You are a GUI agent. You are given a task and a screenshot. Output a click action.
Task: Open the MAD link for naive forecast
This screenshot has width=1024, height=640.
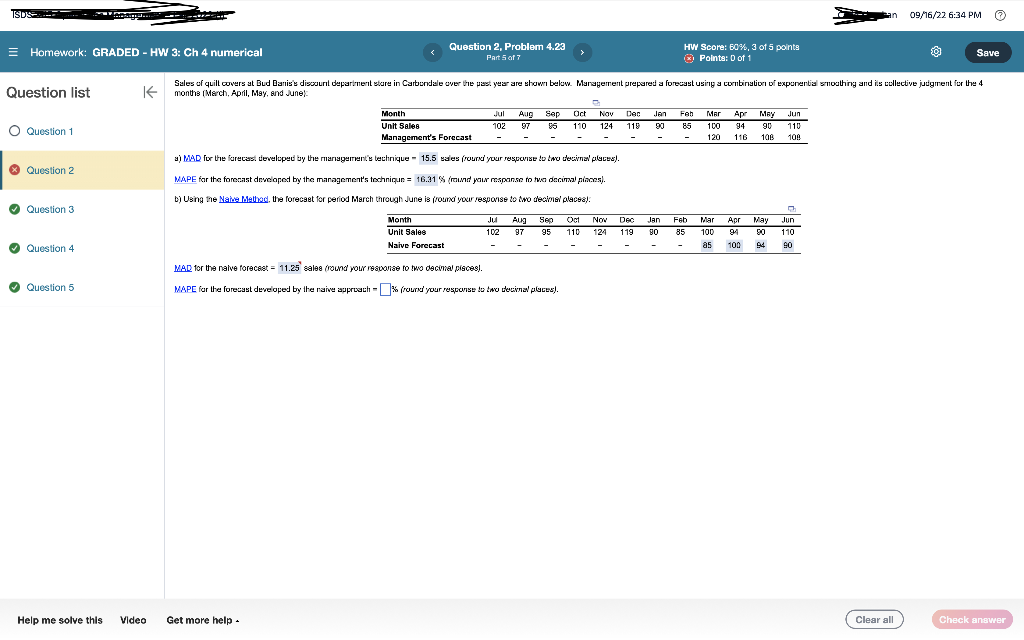(183, 268)
